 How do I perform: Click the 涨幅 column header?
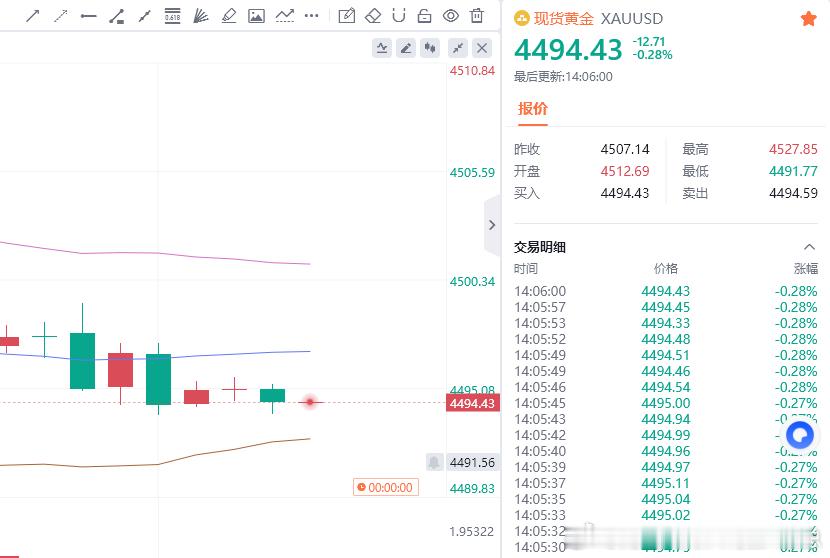tap(806, 268)
